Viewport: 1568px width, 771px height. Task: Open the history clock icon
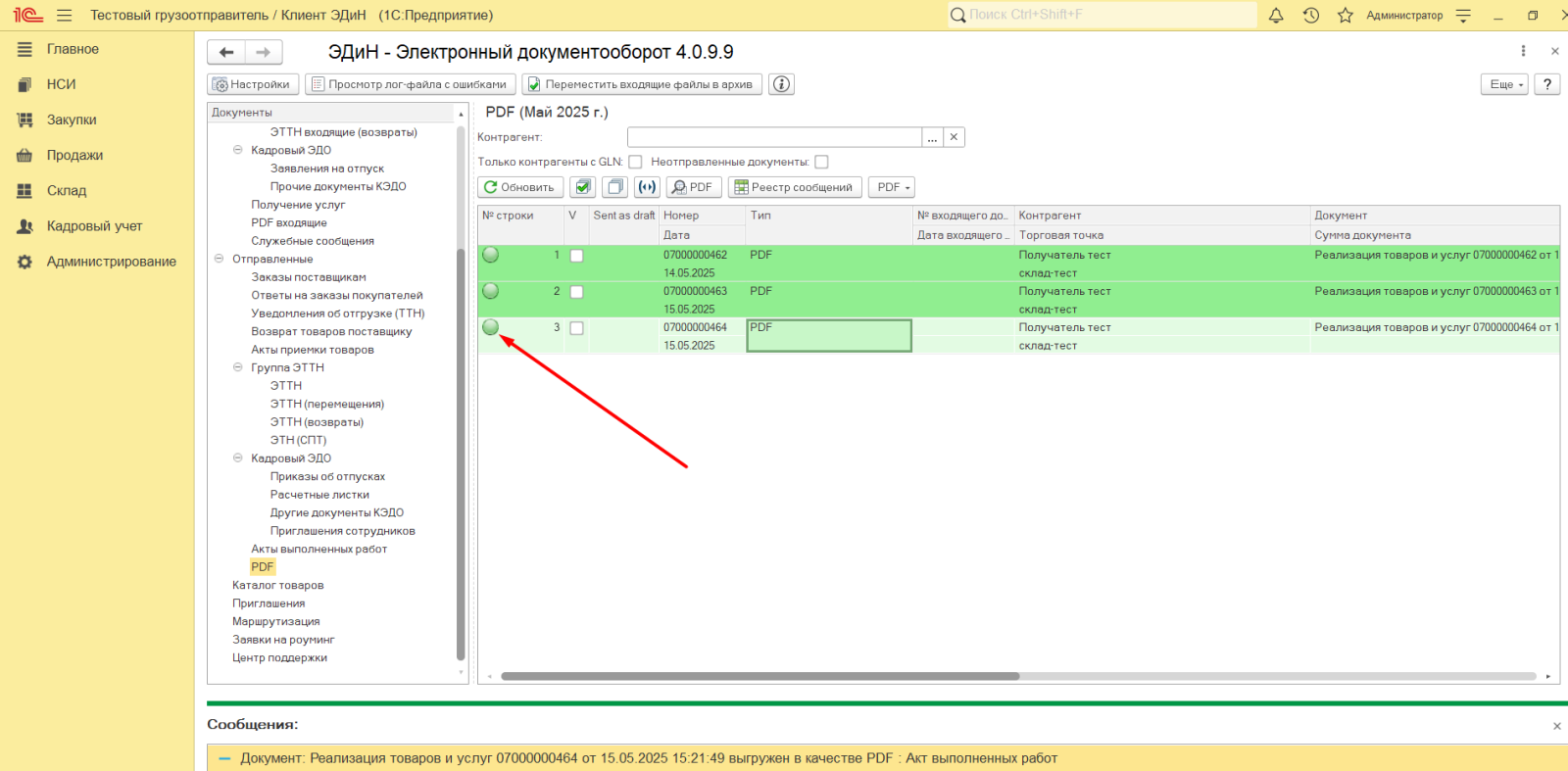[1311, 15]
